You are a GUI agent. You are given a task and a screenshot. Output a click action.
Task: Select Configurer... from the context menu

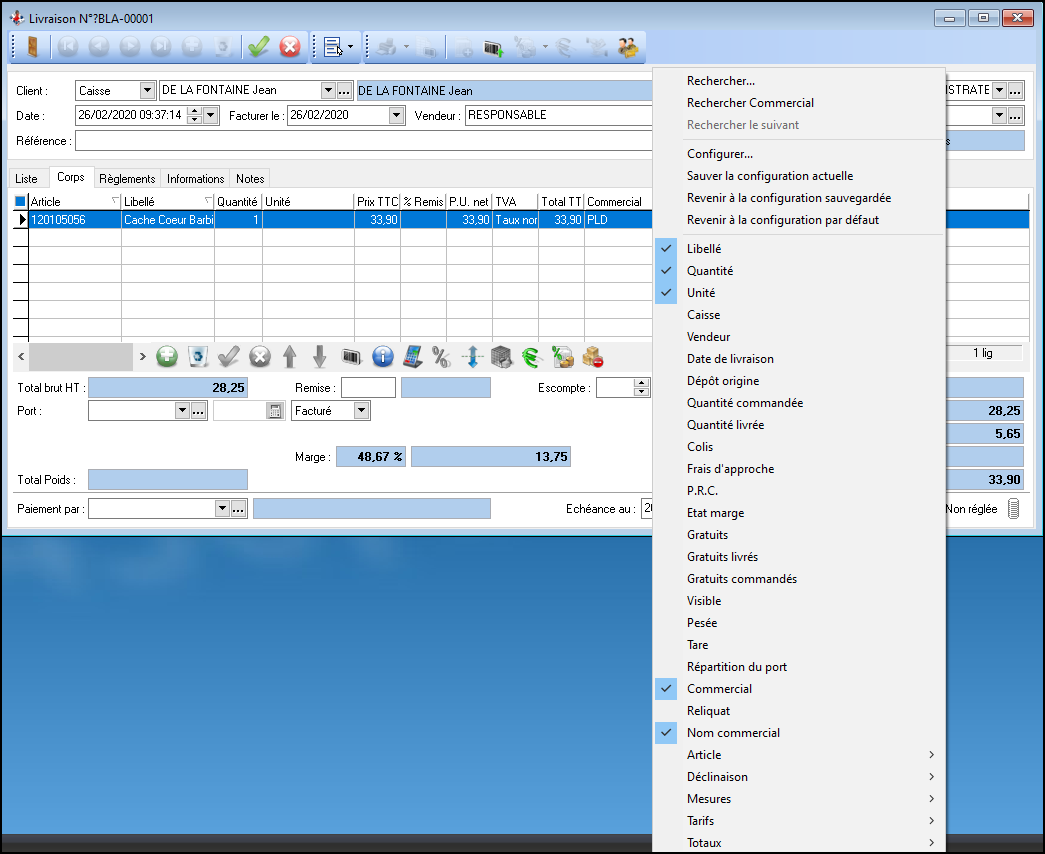point(720,154)
